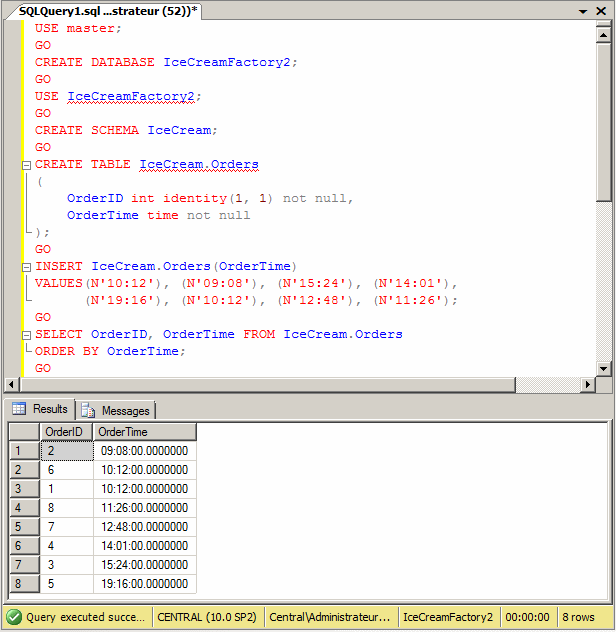Open the active files dropdown arrow
This screenshot has width=616, height=632.
coord(583,11)
